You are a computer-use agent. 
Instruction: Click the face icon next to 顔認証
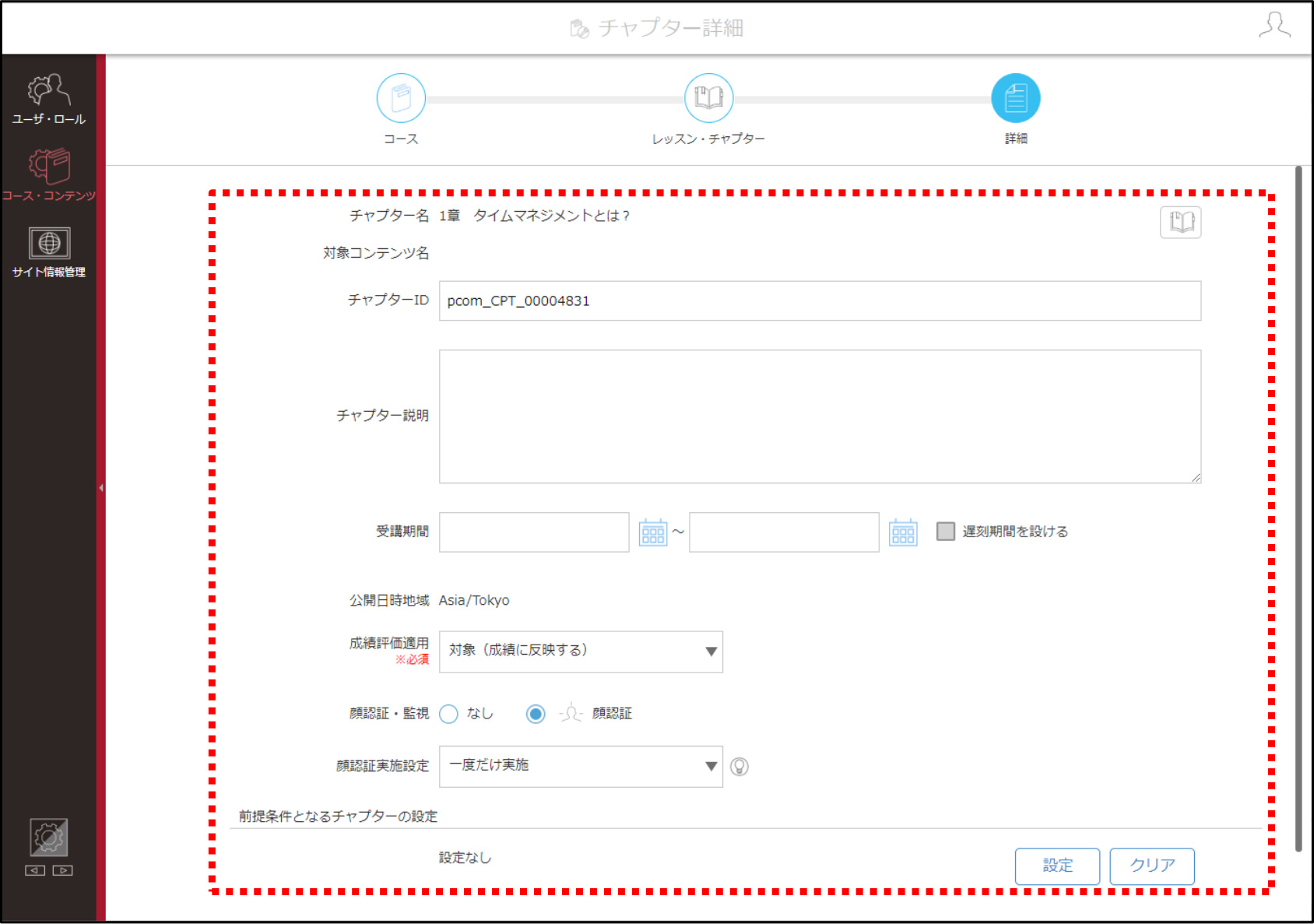coord(571,713)
